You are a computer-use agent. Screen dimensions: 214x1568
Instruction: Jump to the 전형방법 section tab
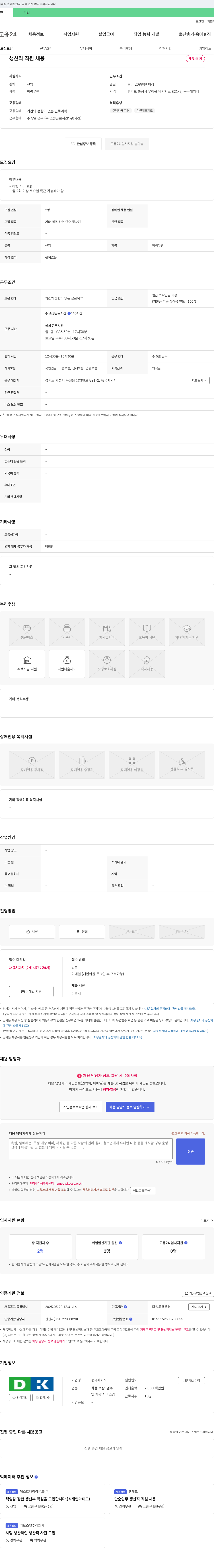[x=165, y=48]
